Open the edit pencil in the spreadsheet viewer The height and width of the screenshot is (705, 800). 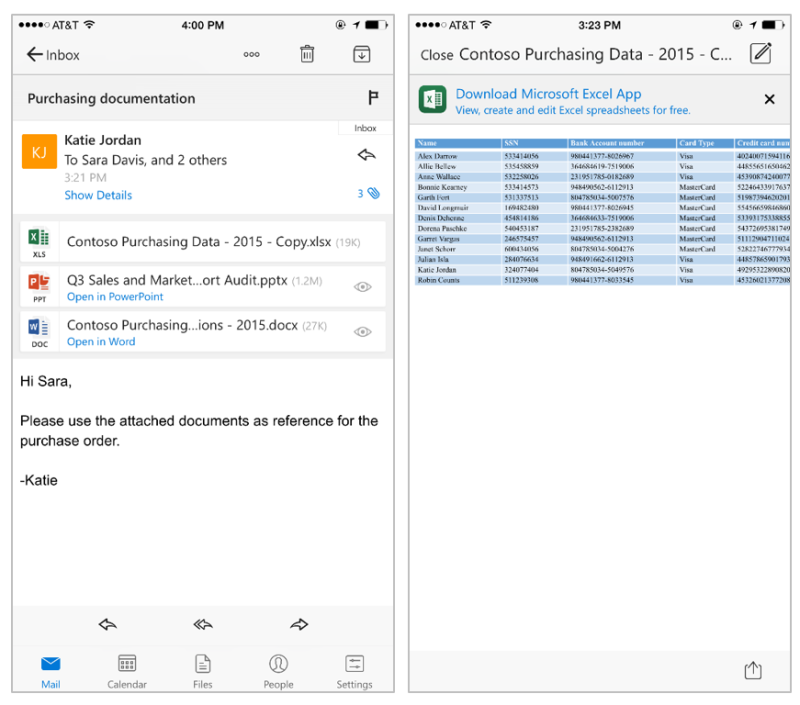(x=761, y=54)
